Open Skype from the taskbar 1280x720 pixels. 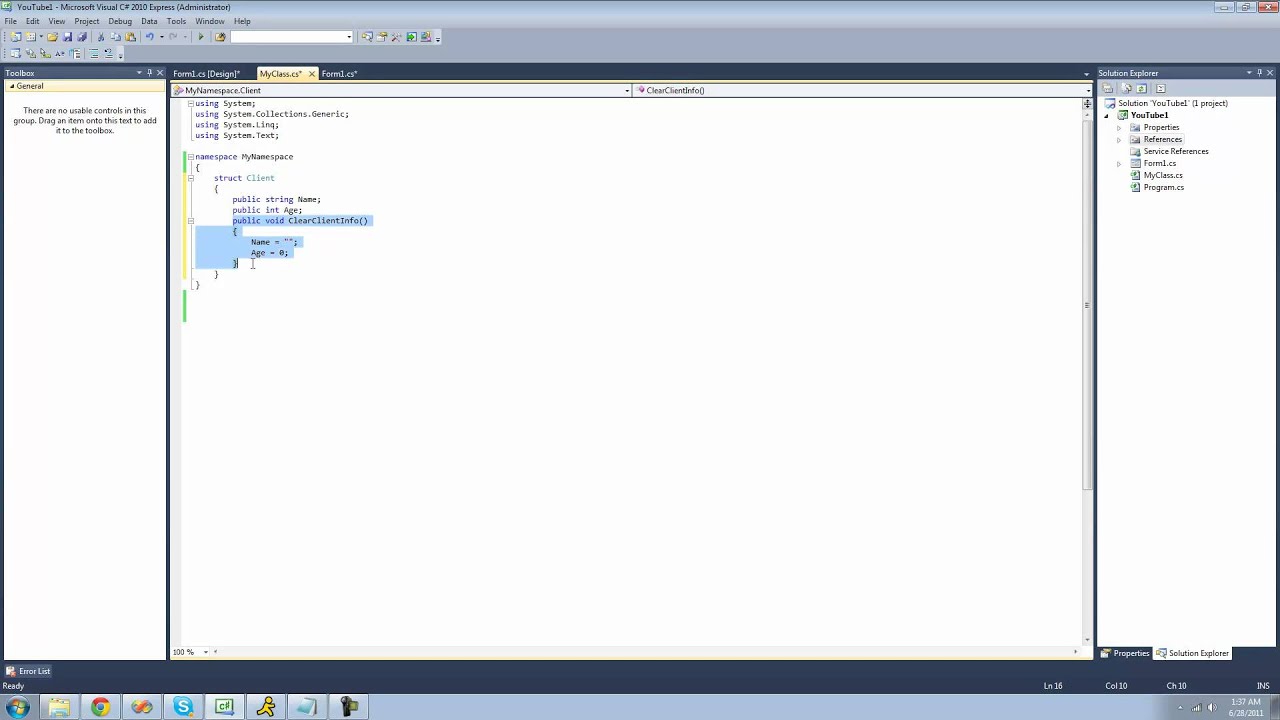coord(183,707)
